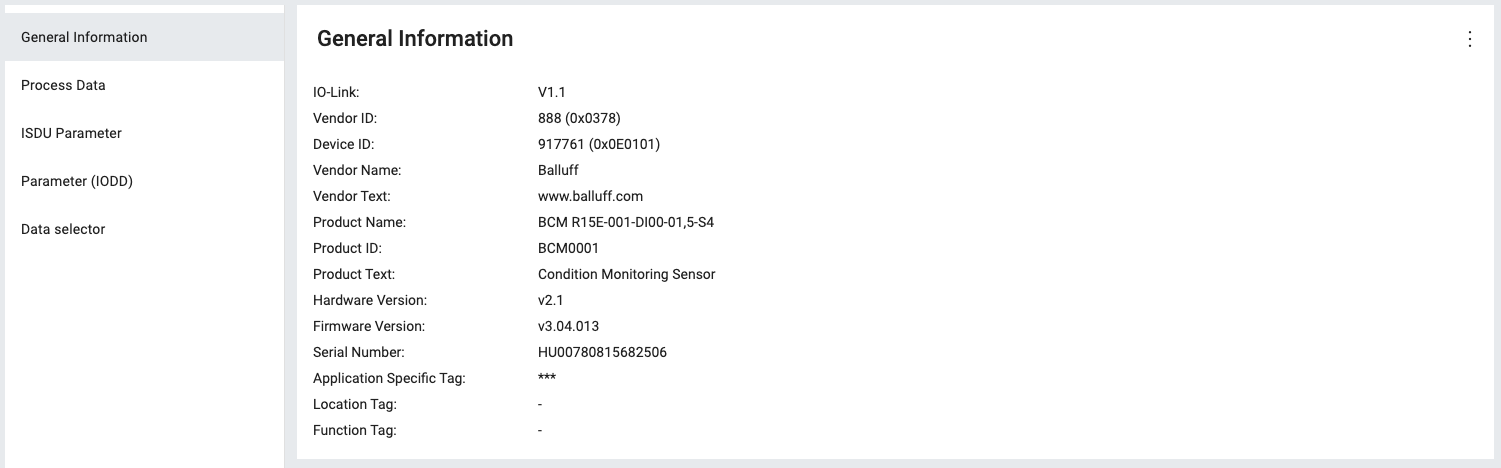The height and width of the screenshot is (468, 1501).
Task: Select the device ID 917761 (0x0E0101)
Action: coord(599,144)
